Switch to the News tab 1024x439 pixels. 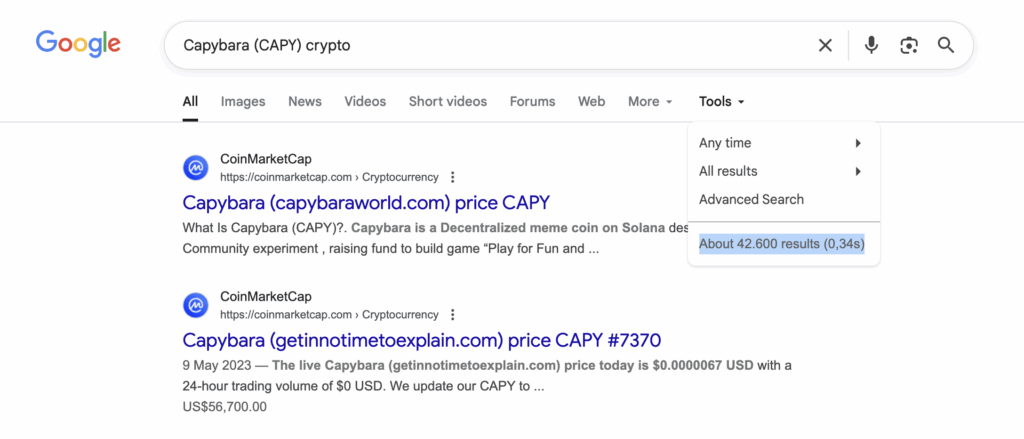(305, 101)
